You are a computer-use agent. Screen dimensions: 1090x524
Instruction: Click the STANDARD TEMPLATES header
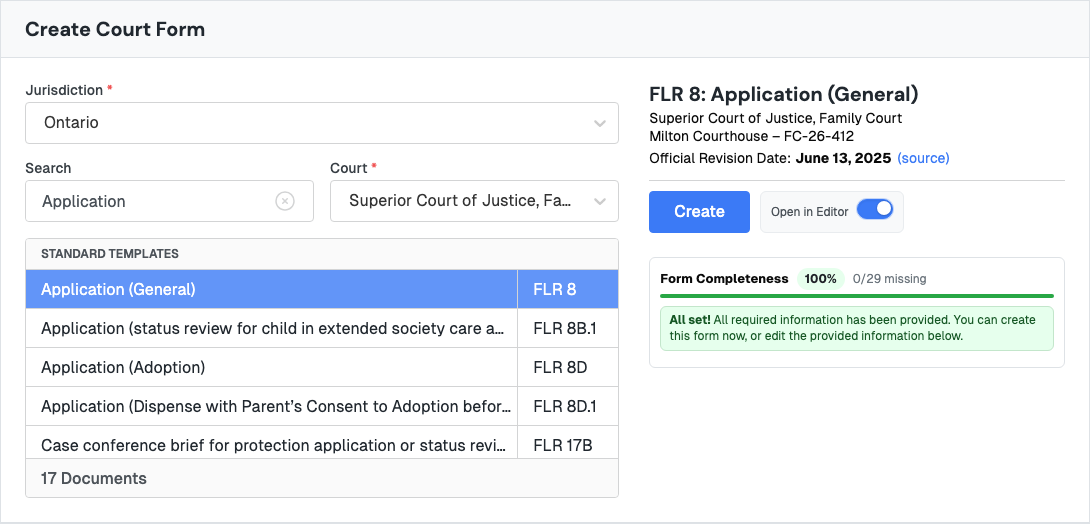point(322,254)
